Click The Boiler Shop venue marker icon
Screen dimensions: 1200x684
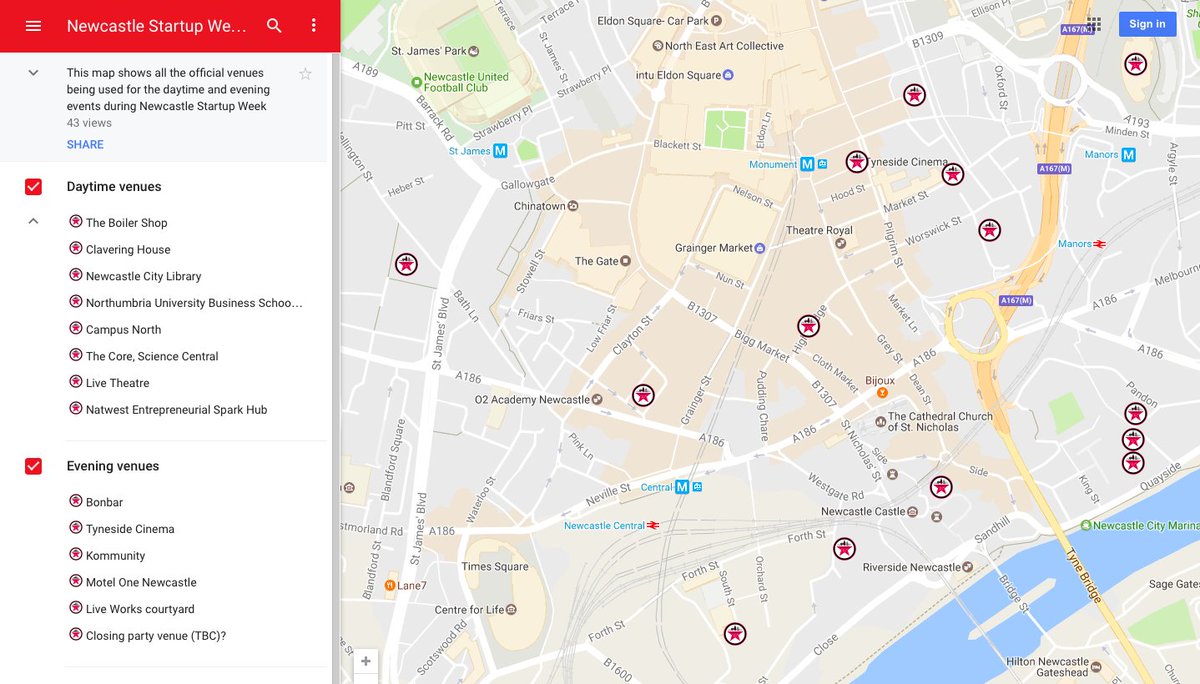click(x=76, y=221)
